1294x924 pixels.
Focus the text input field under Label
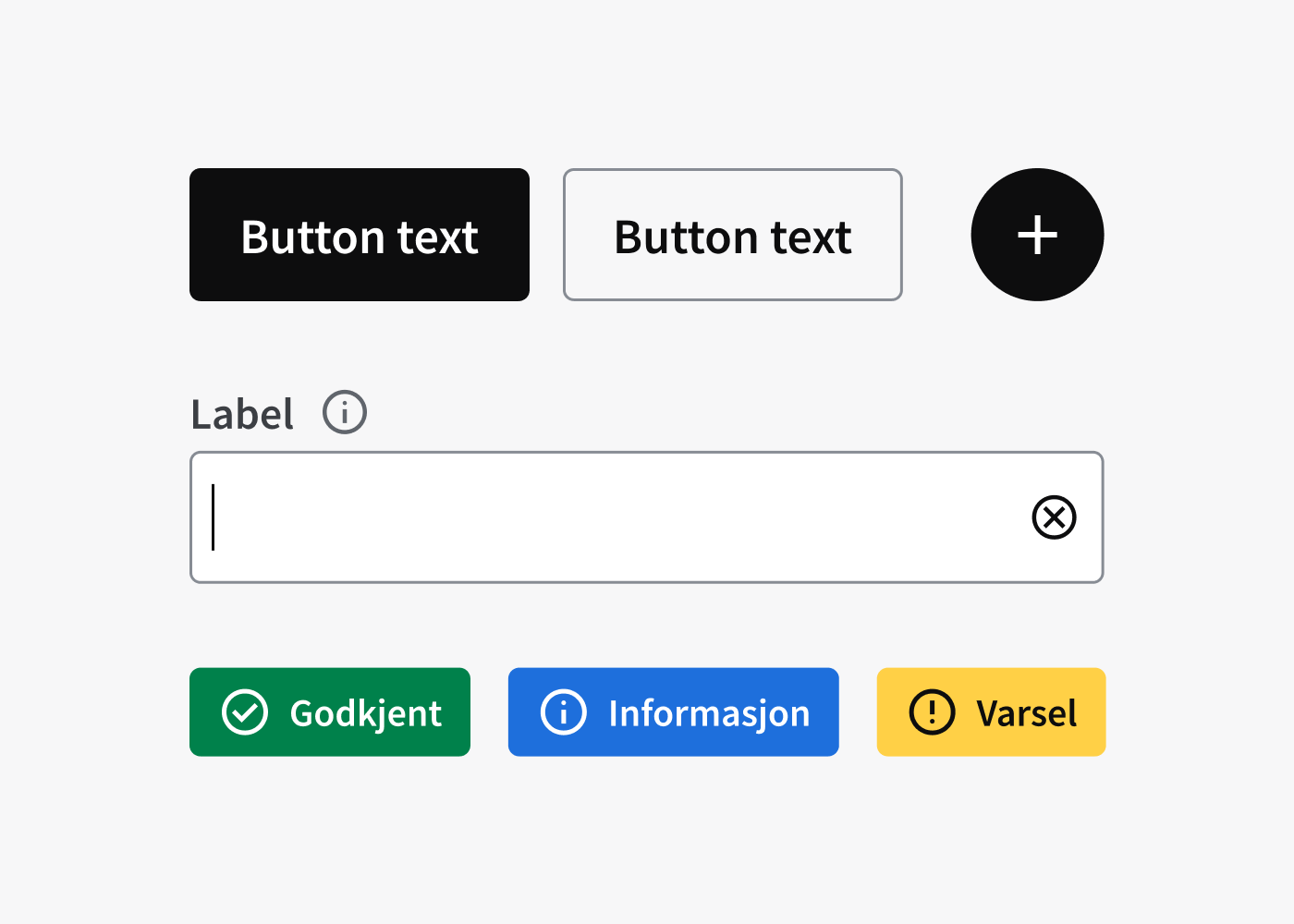[x=610, y=517]
